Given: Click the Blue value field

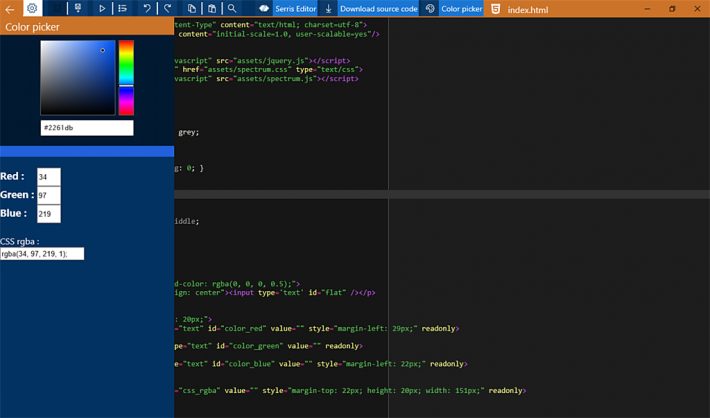Looking at the screenshot, I should click(x=49, y=214).
